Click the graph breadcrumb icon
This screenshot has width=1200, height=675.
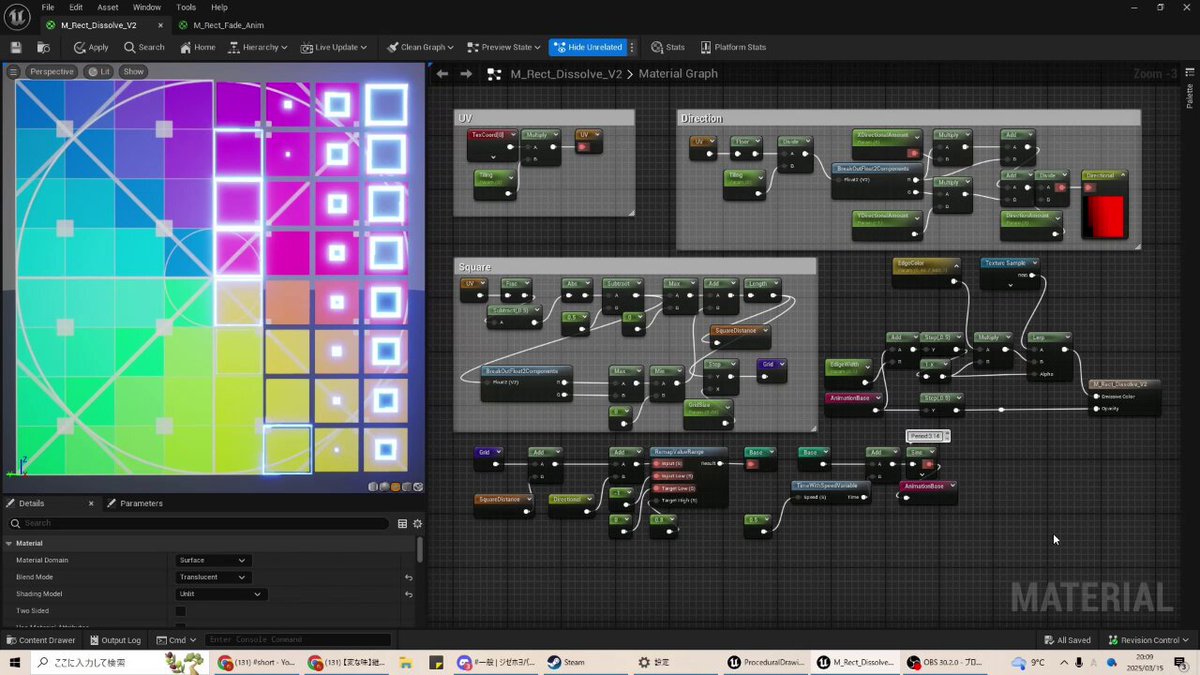pos(493,74)
